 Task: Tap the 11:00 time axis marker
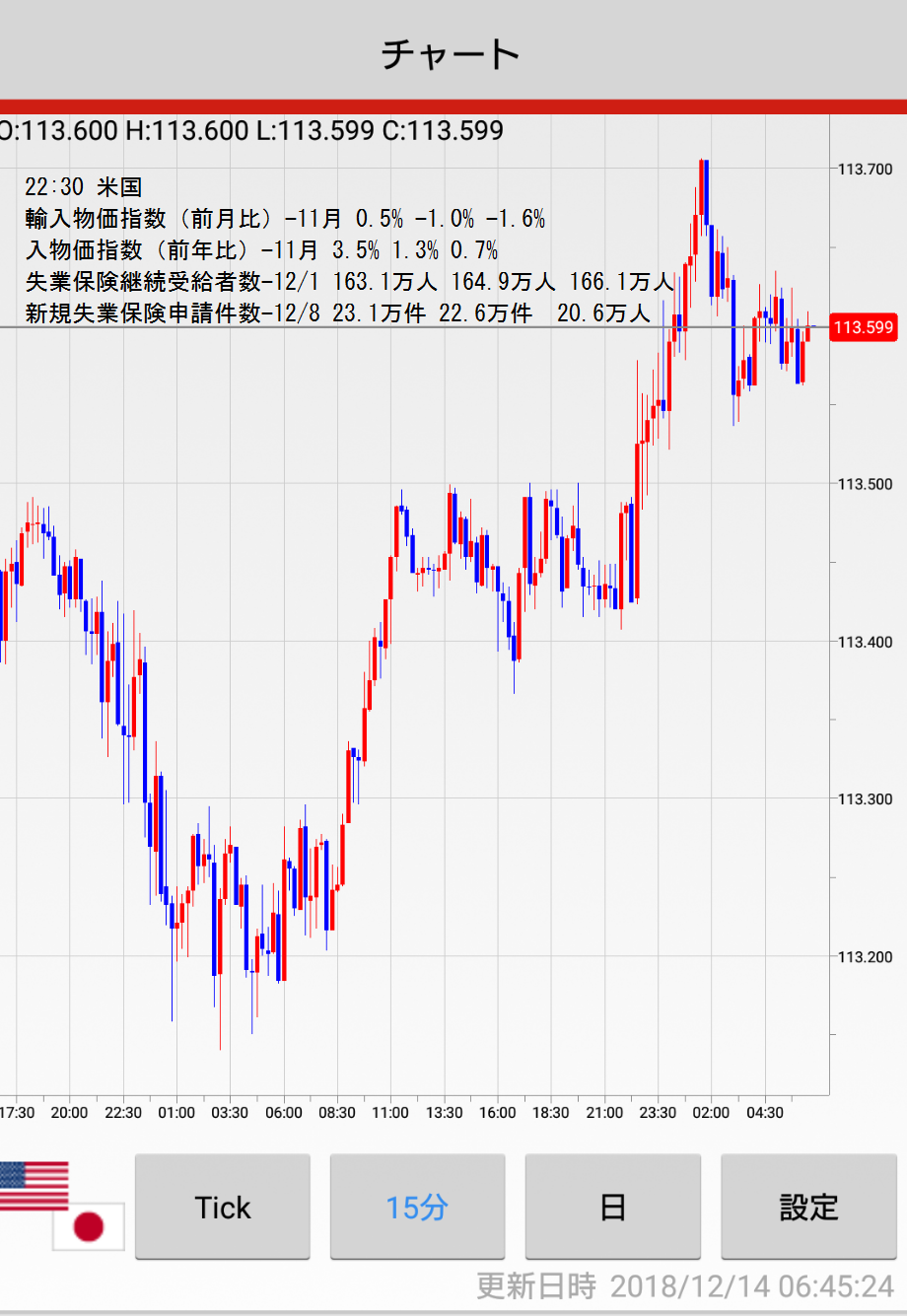[390, 1113]
